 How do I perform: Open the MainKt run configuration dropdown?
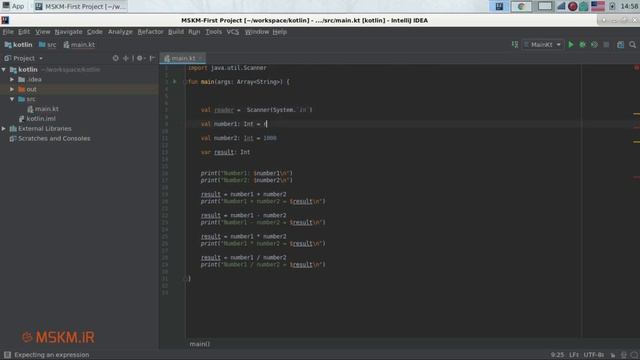[x=543, y=44]
